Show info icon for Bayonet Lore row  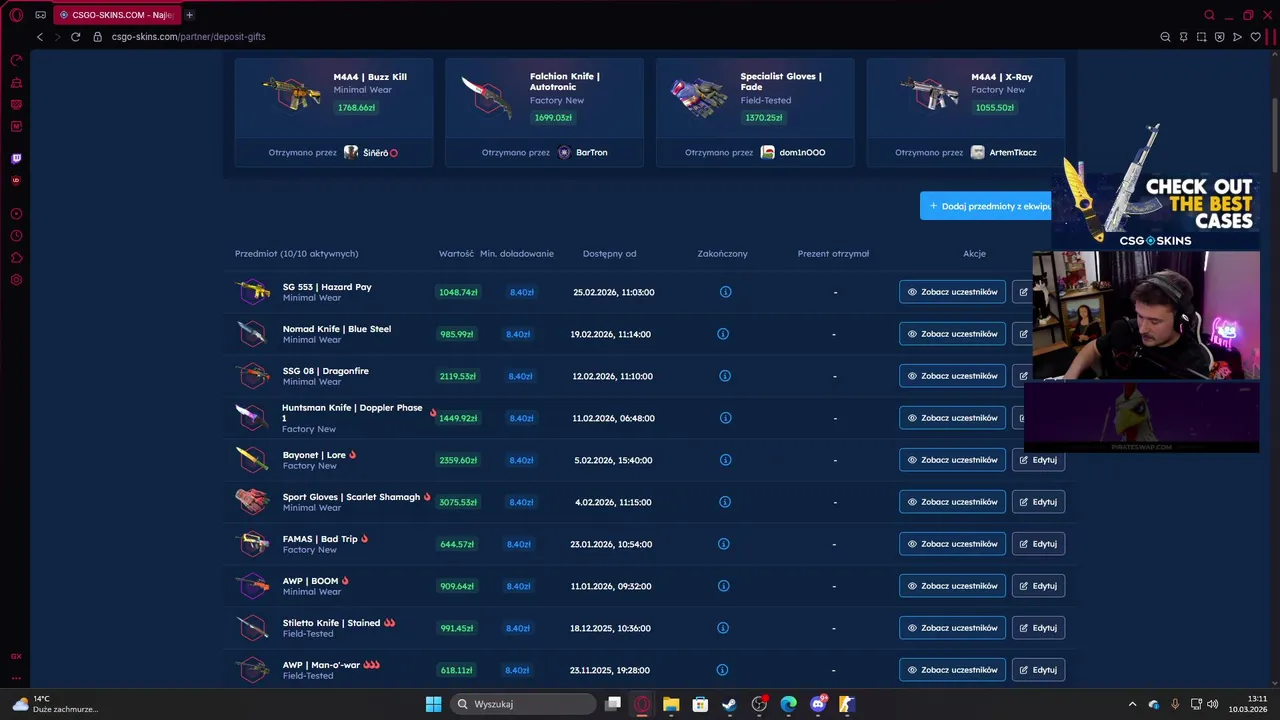[725, 460]
